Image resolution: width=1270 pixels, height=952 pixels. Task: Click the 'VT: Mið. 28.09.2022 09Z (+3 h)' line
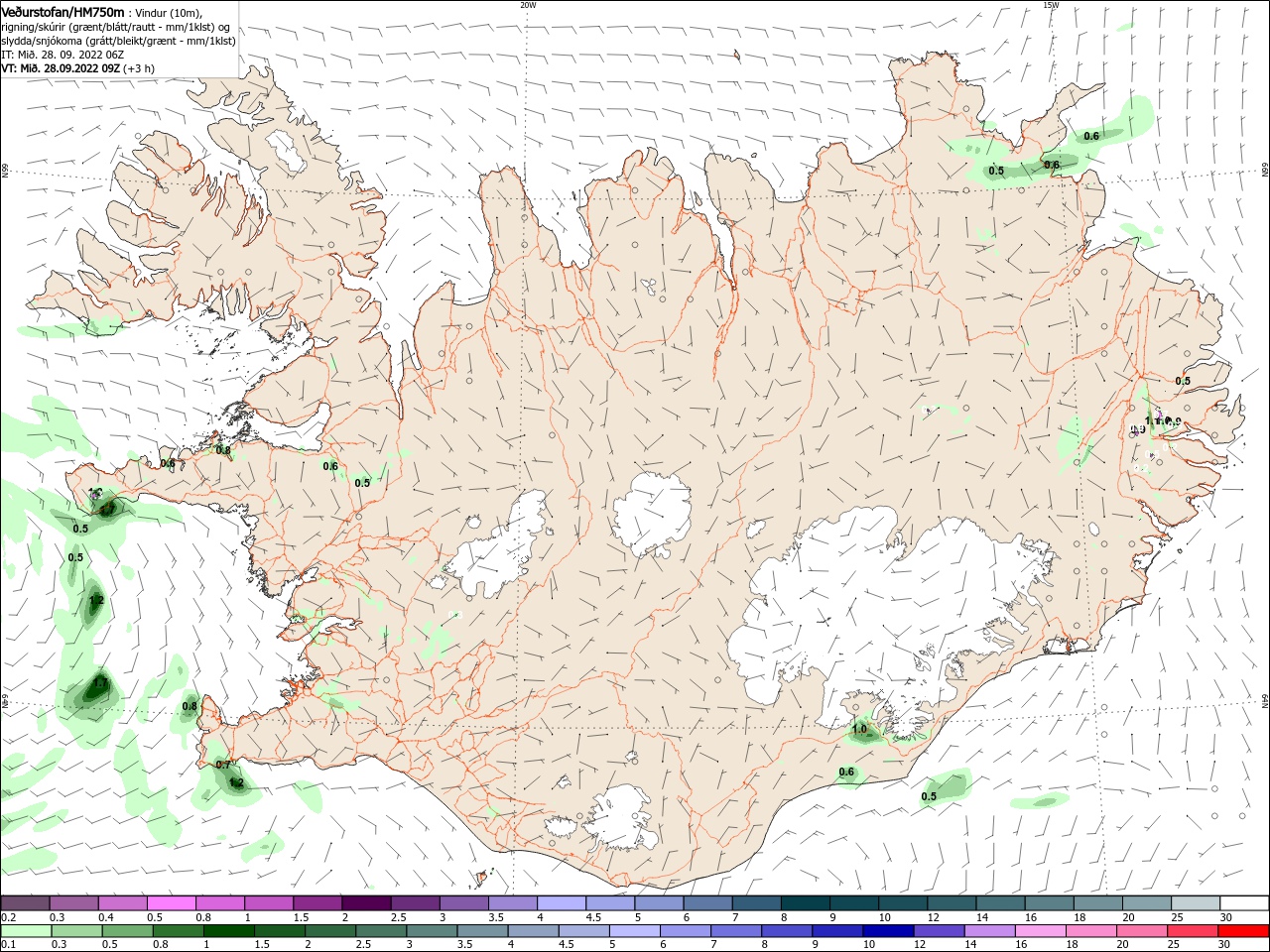77,68
